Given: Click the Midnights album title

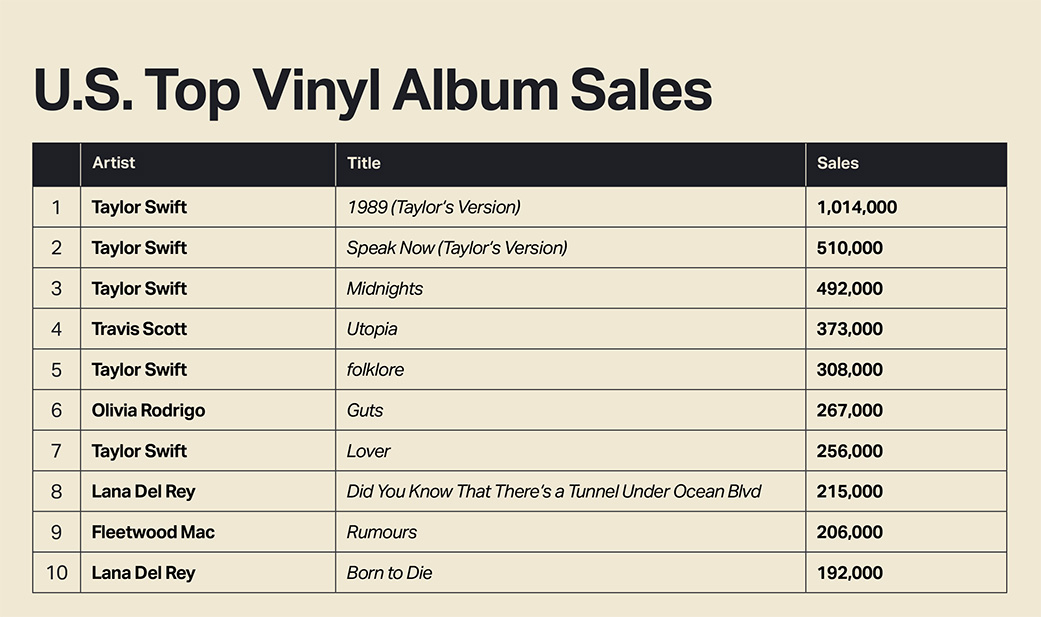Looking at the screenshot, I should click(x=384, y=288).
